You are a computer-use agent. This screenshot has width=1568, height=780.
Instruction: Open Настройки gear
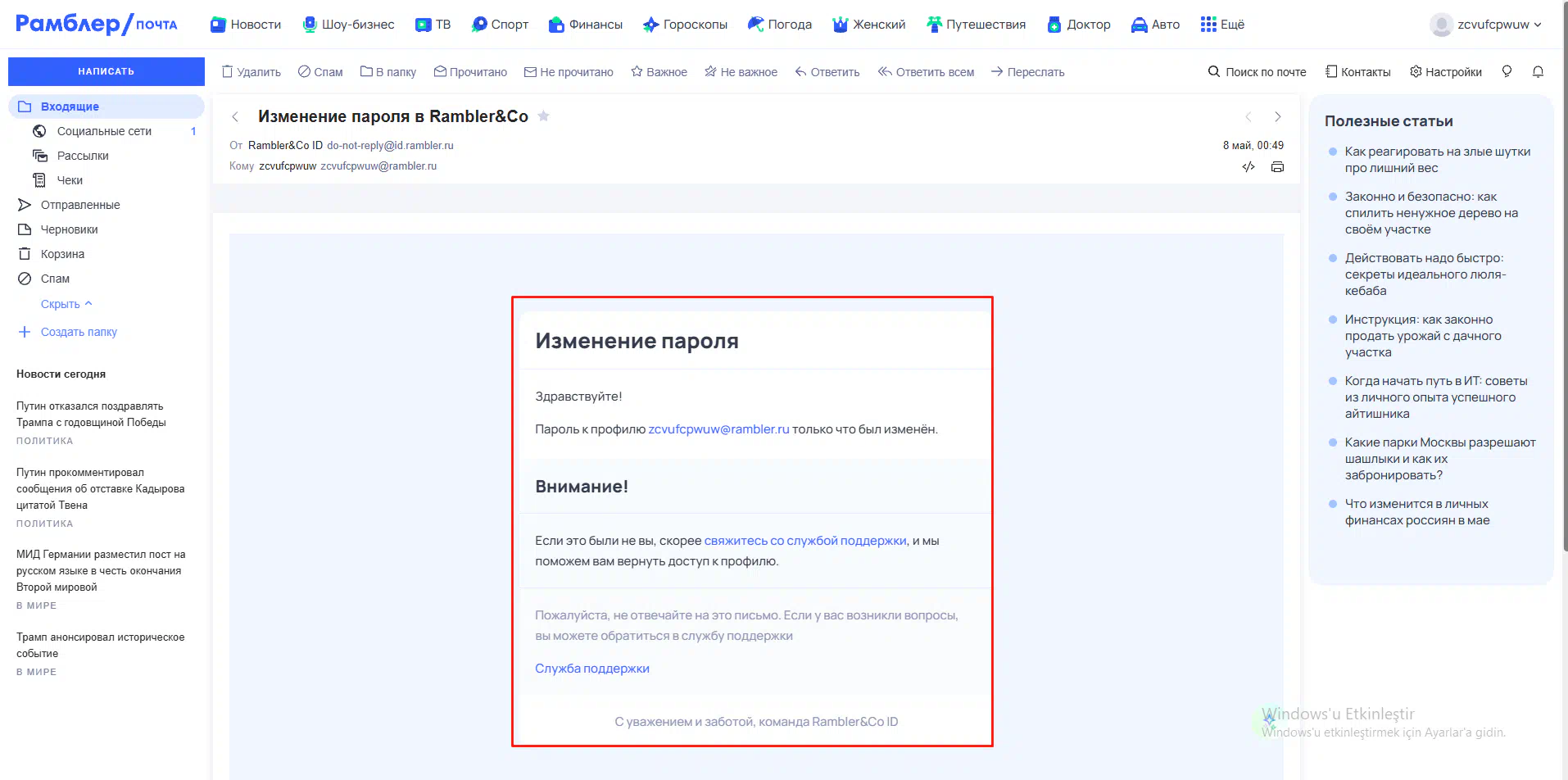tap(1445, 72)
